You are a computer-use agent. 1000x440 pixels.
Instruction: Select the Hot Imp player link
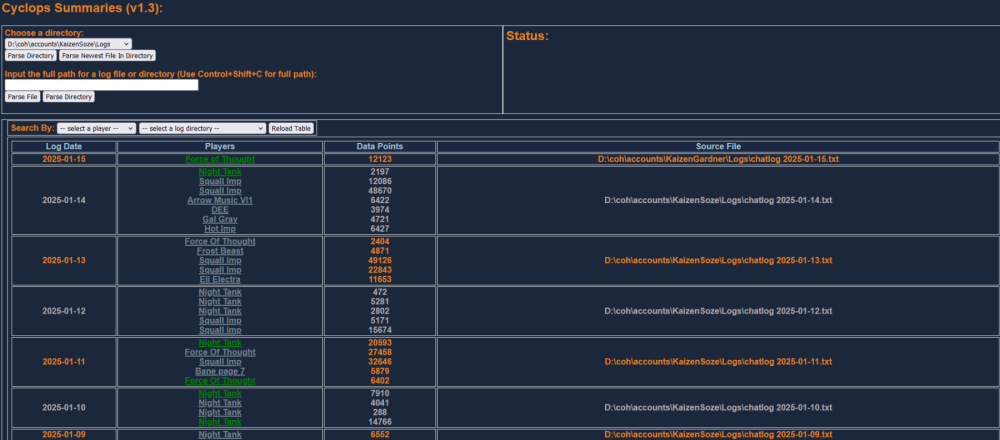tap(220, 228)
